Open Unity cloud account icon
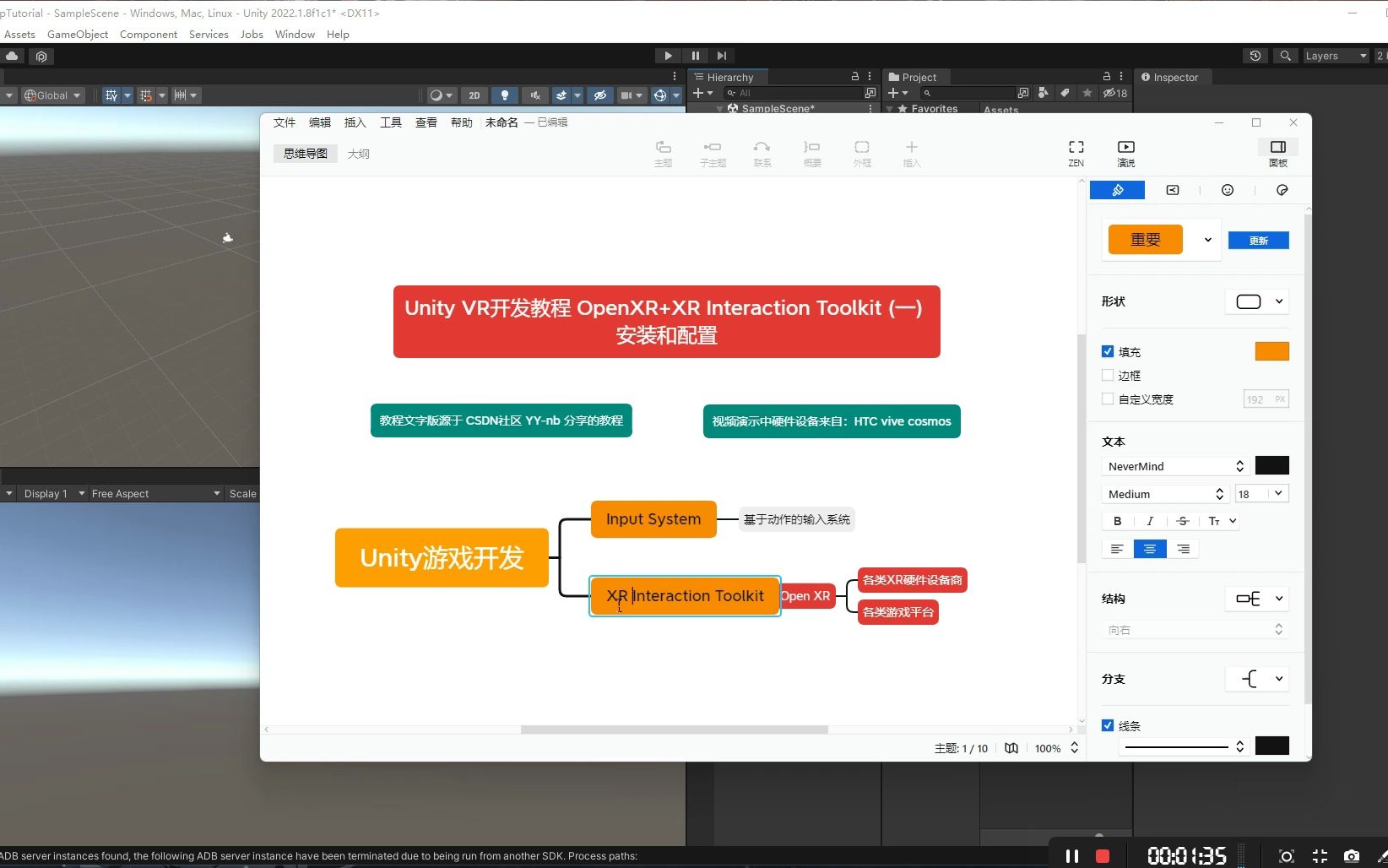Image resolution: width=1388 pixels, height=868 pixels. 12,56
